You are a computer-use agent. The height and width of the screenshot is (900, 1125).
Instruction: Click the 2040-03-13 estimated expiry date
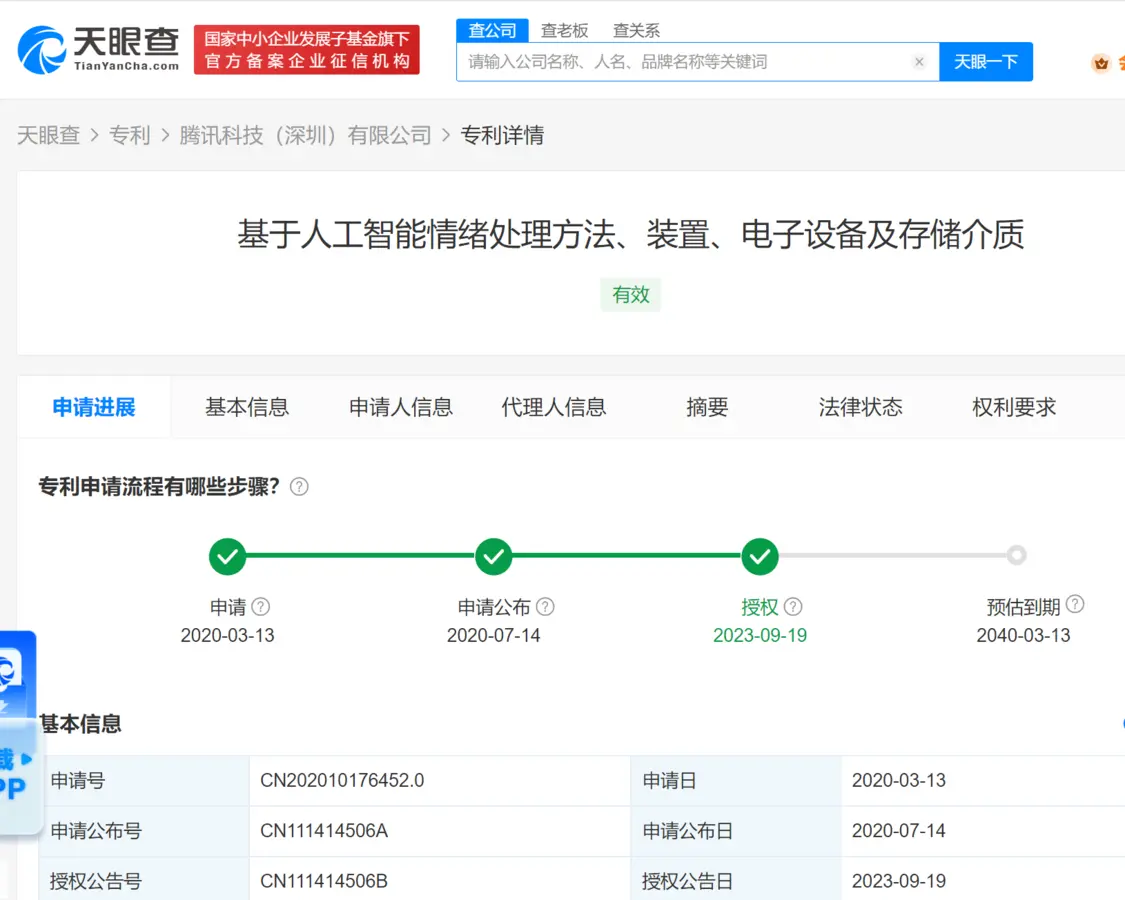pos(1023,635)
